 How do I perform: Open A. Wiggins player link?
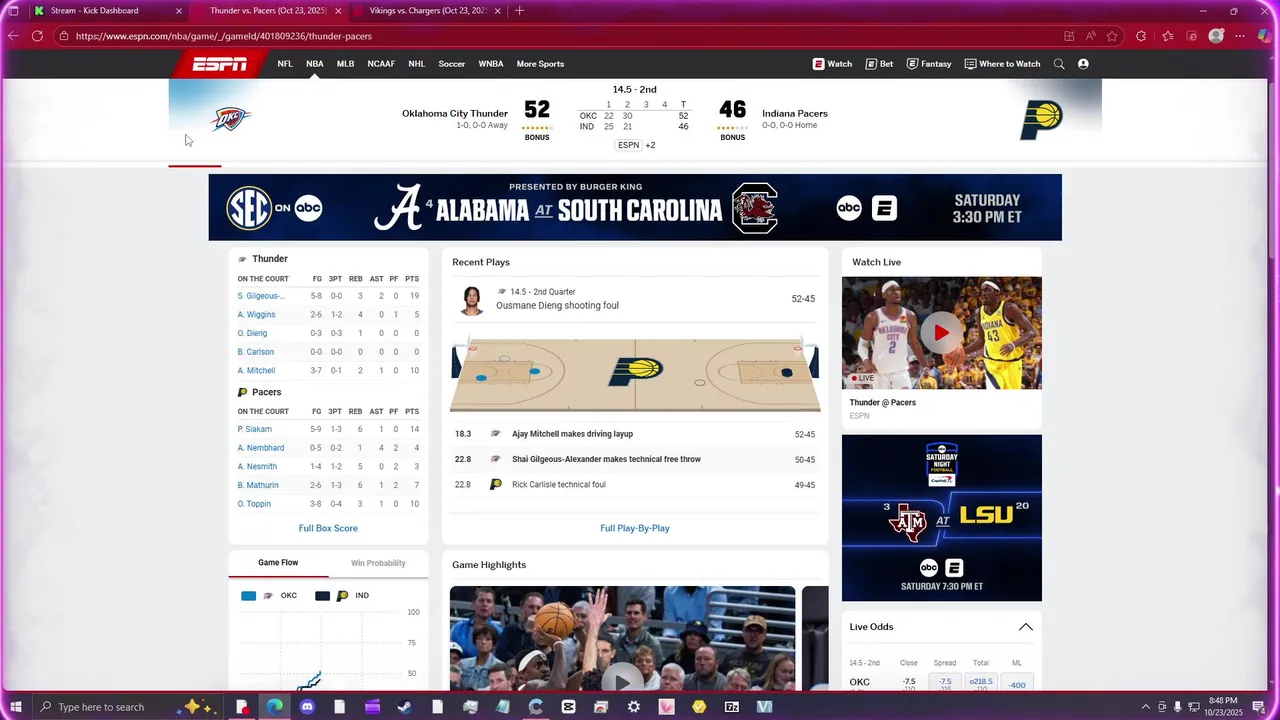(256, 315)
